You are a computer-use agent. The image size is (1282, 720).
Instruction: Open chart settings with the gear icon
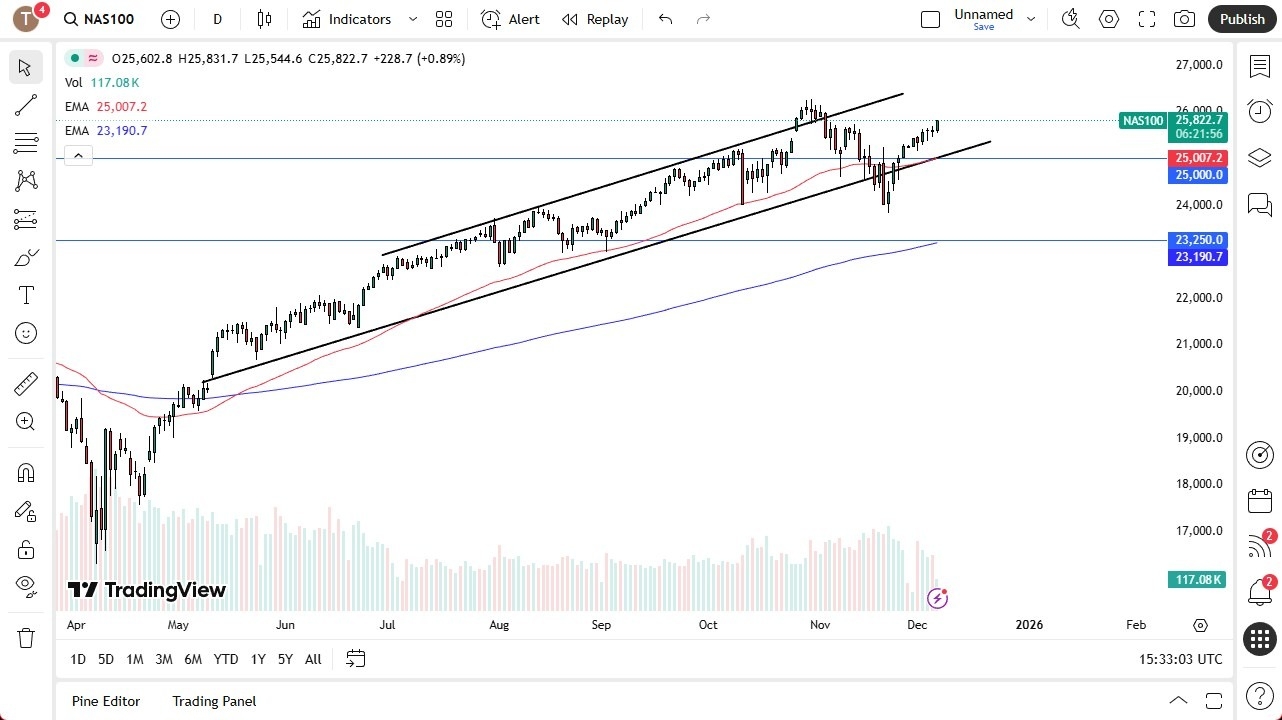pyautogui.click(x=1108, y=19)
